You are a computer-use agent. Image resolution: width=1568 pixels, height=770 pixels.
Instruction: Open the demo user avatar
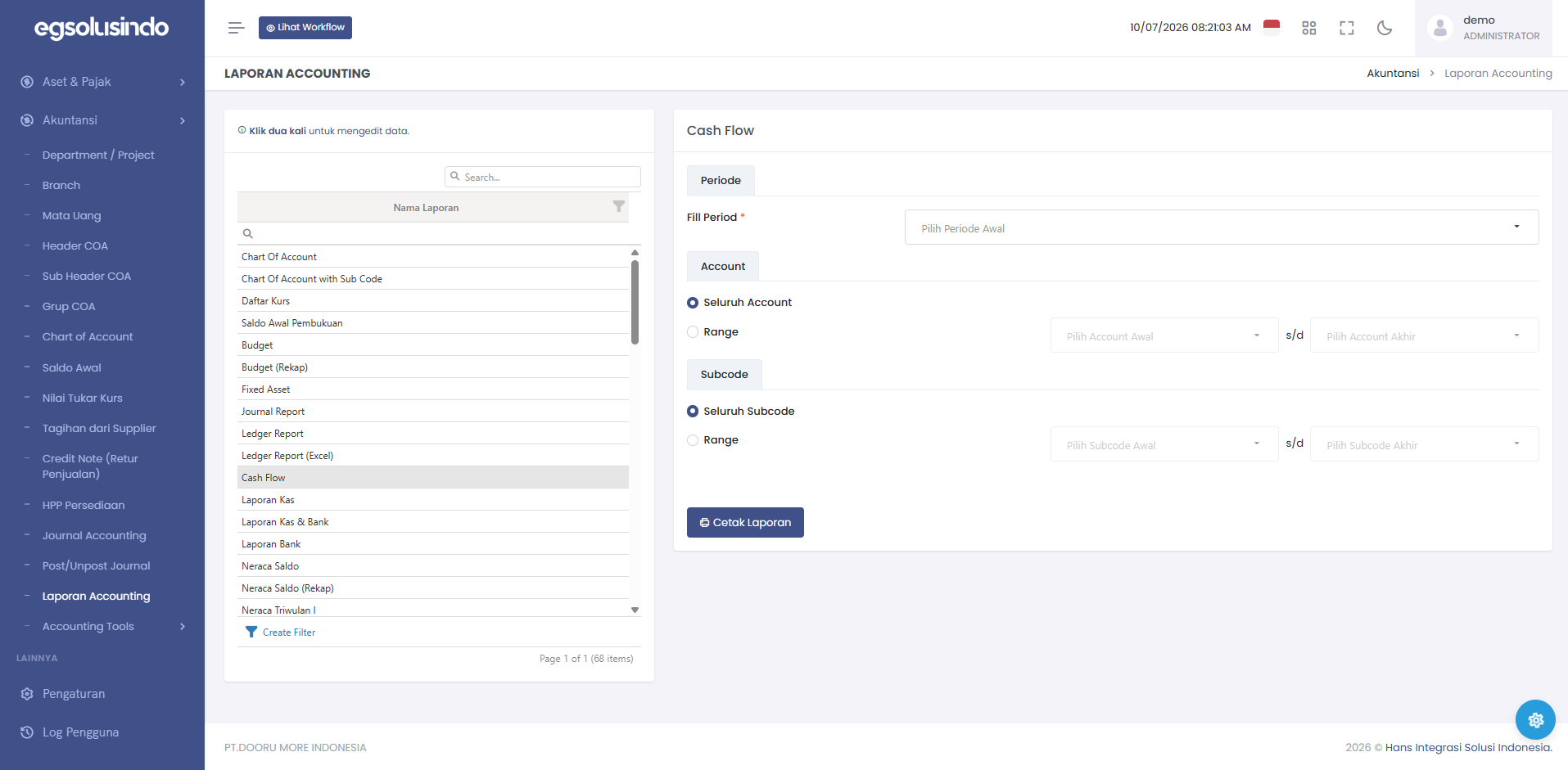tap(1439, 28)
